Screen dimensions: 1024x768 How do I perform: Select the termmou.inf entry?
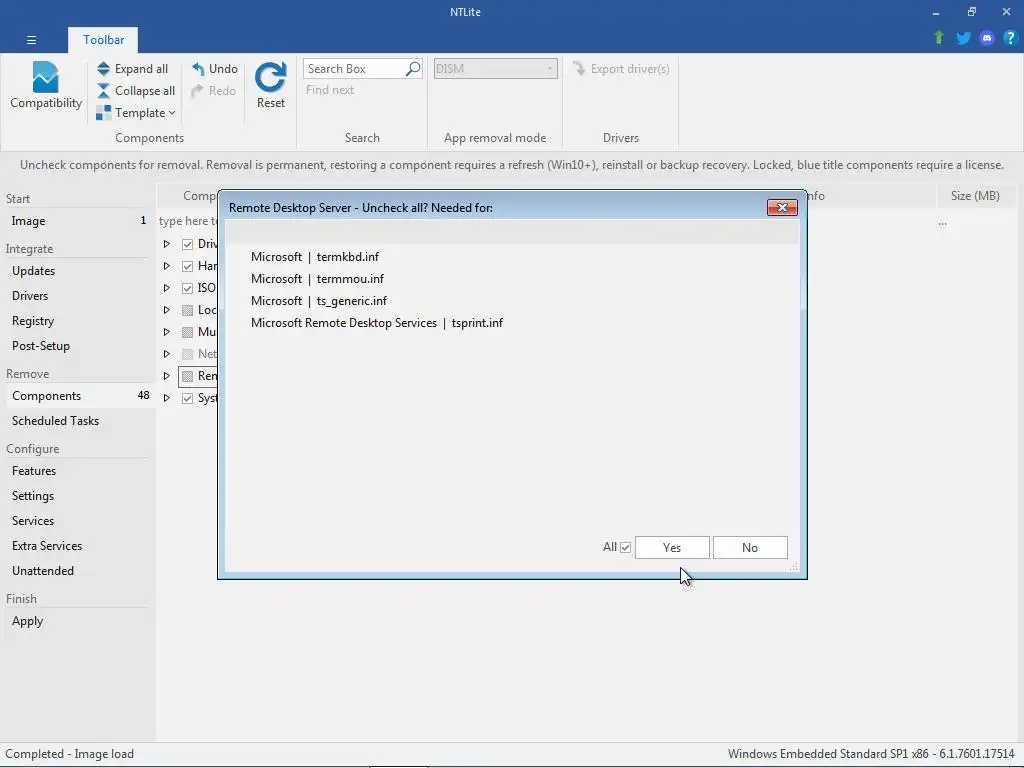[317, 279]
